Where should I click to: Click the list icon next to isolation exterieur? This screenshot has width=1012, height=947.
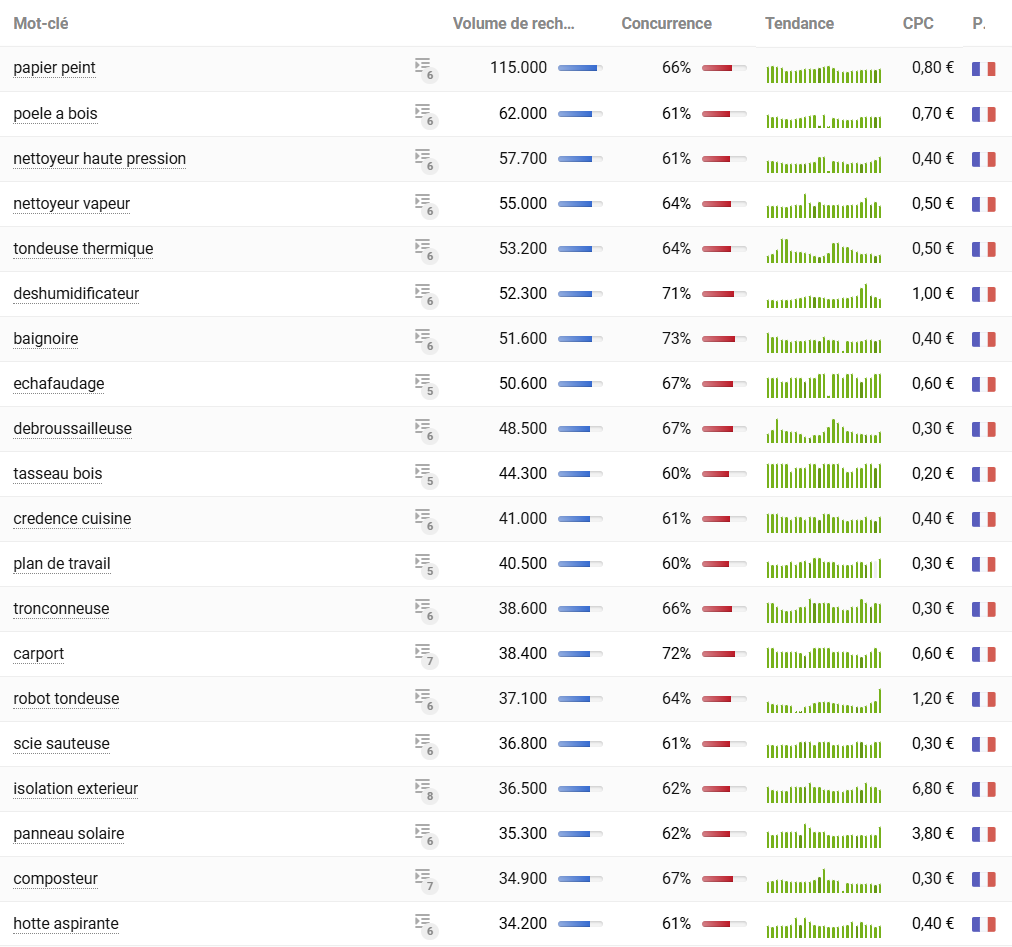coord(424,789)
